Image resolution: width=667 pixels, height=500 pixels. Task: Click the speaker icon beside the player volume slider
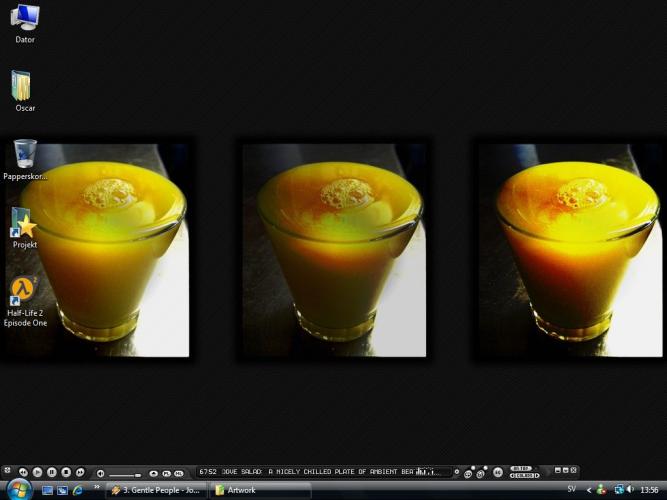click(100, 472)
